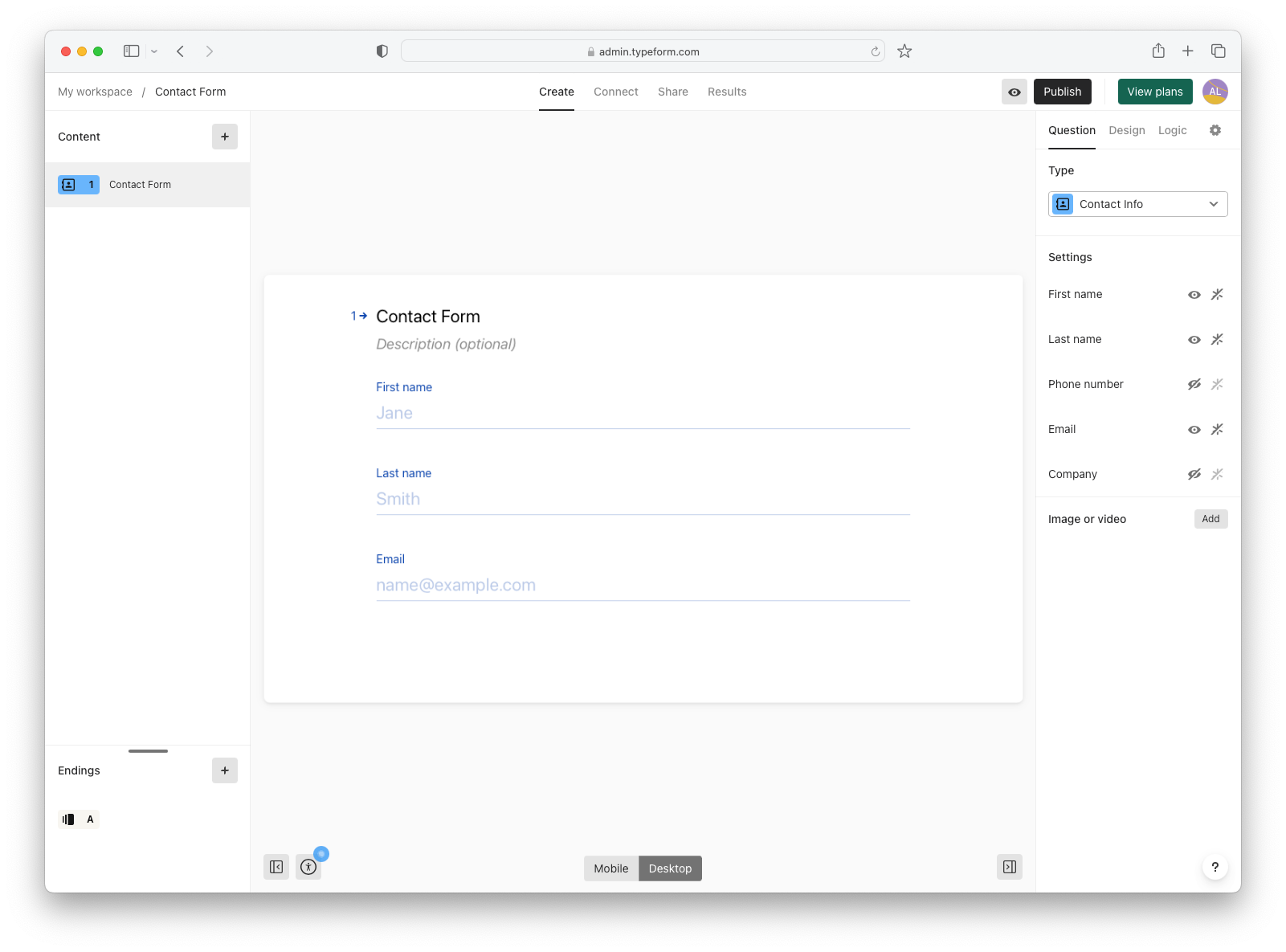Click the browser address bar
1286x952 pixels.
(x=643, y=51)
